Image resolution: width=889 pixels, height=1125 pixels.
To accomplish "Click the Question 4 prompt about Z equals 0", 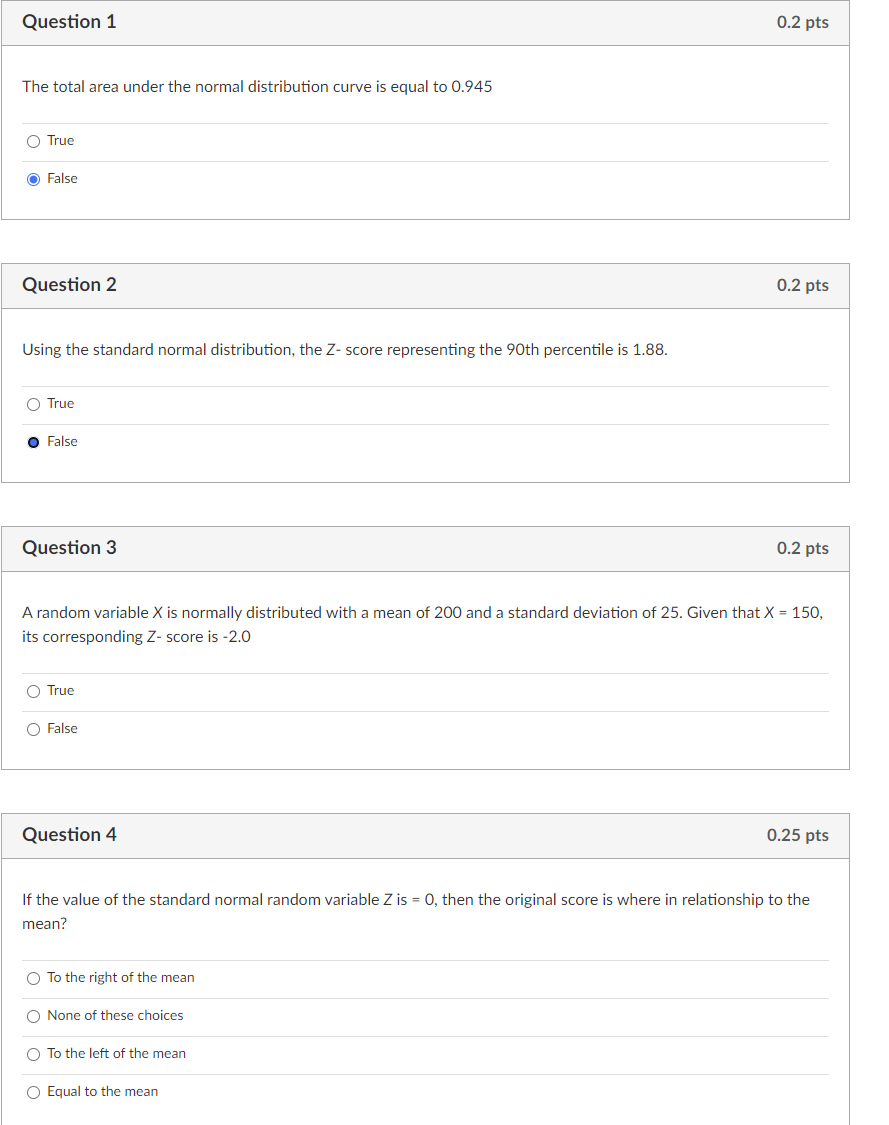I will click(415, 911).
